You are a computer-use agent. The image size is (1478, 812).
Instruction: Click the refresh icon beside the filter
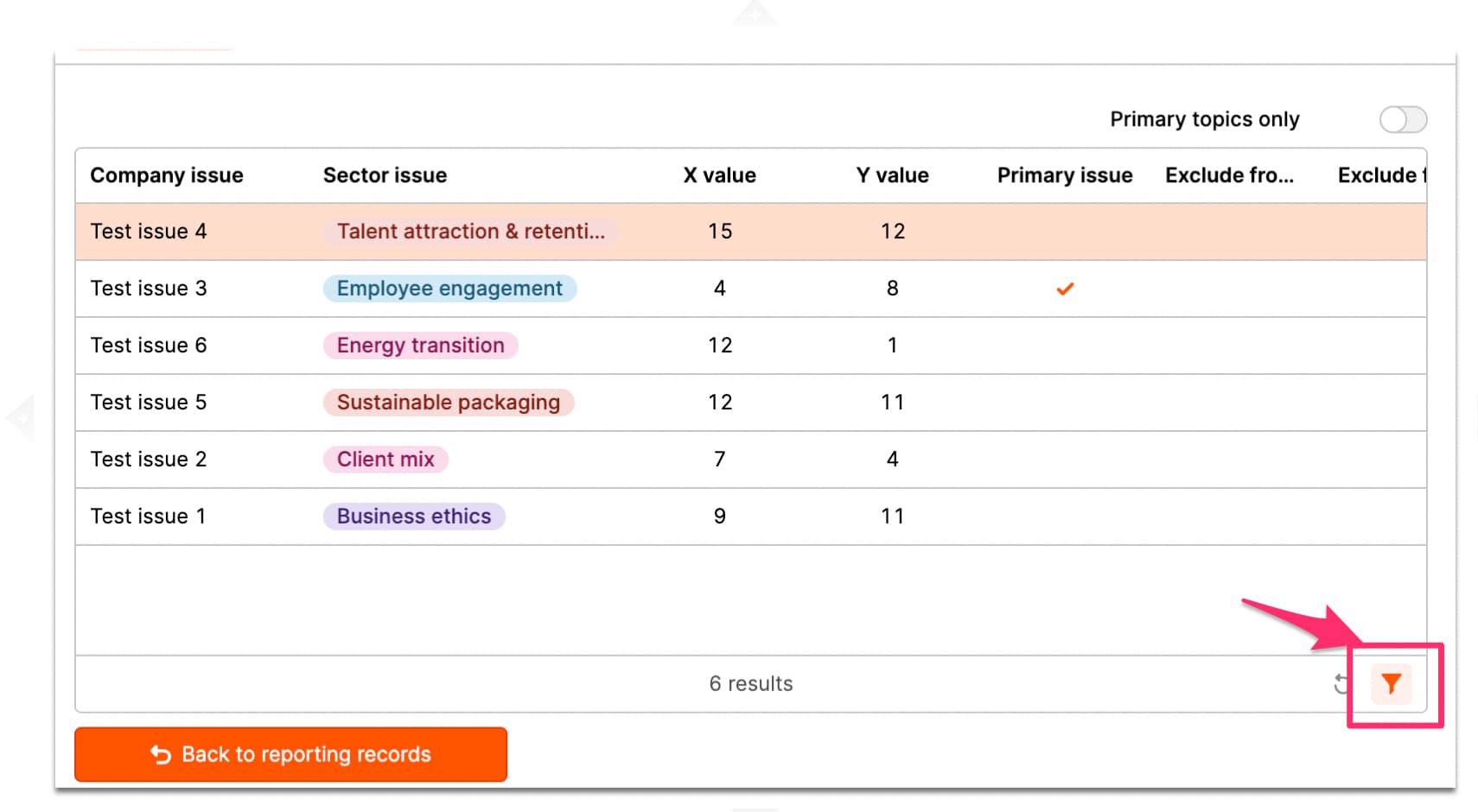1341,684
